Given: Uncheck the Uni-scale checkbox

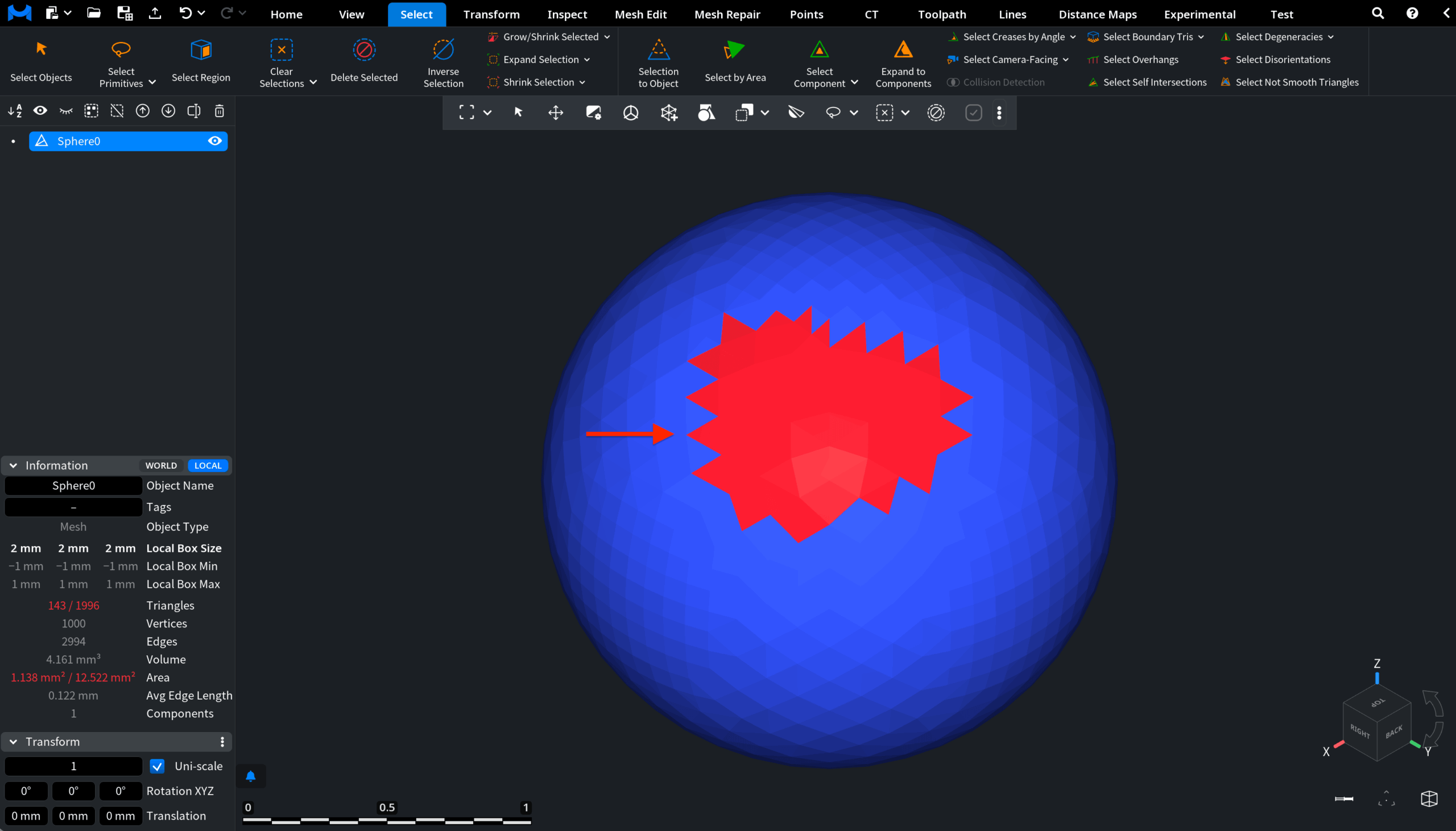Looking at the screenshot, I should pyautogui.click(x=157, y=766).
